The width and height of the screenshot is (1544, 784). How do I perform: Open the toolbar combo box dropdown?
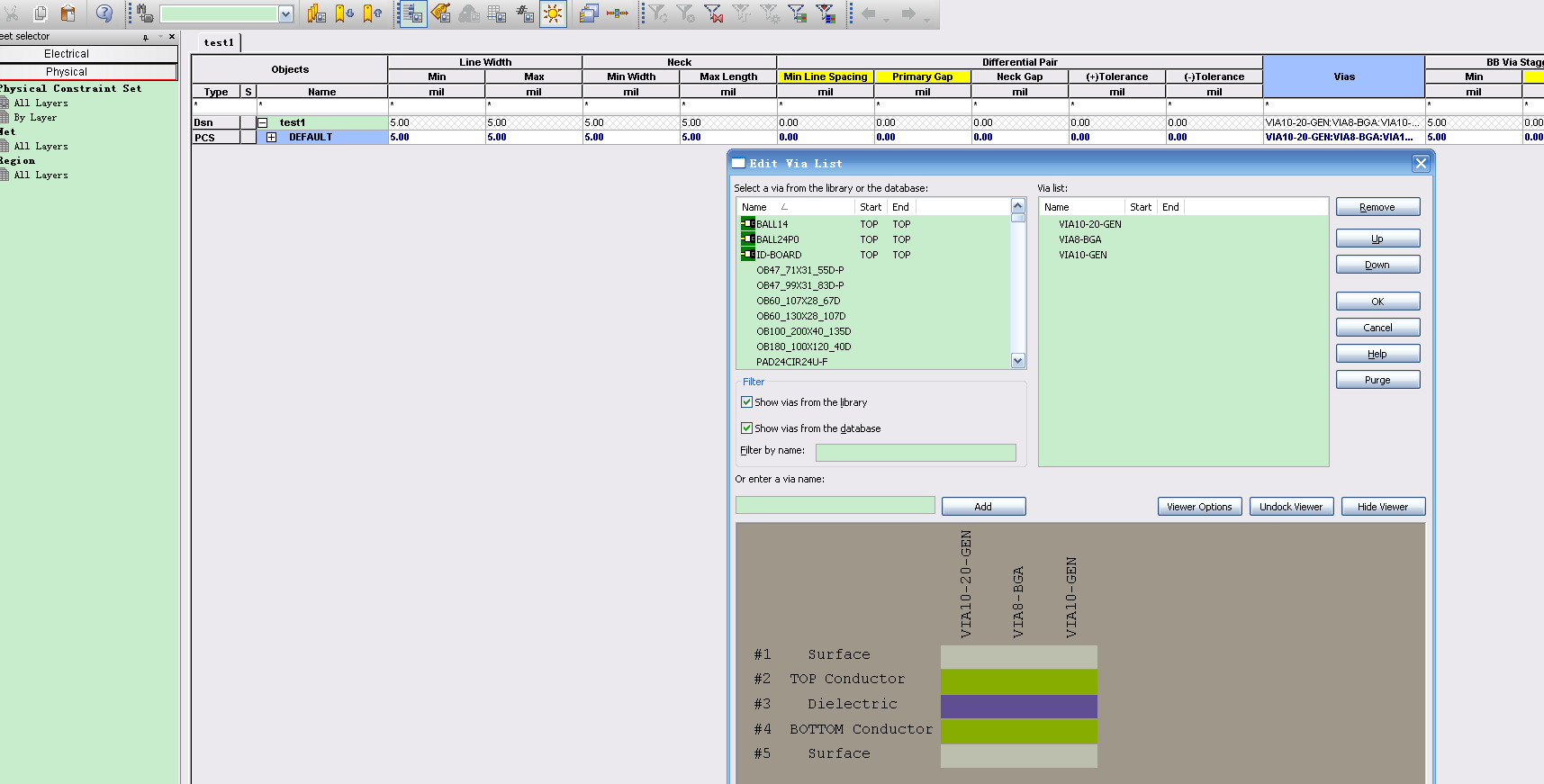tap(285, 14)
